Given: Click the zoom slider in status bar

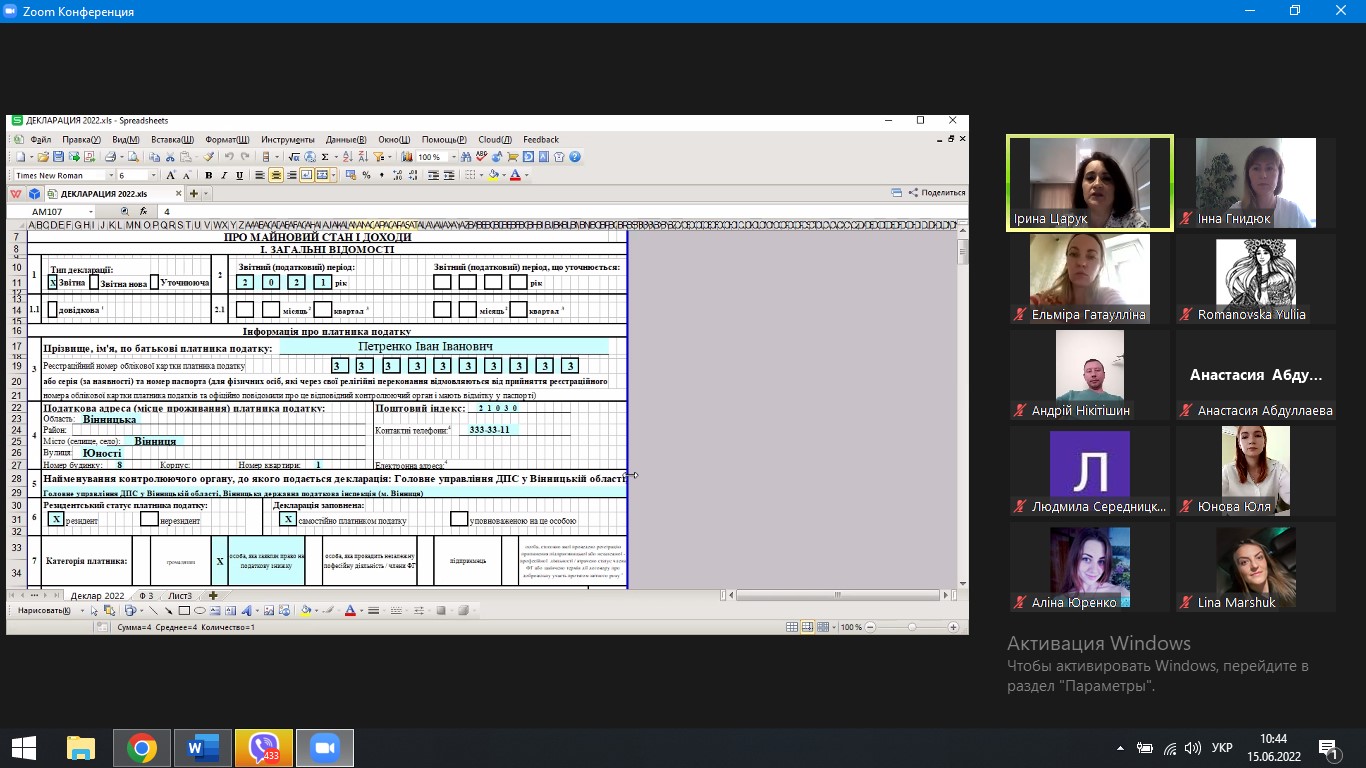Looking at the screenshot, I should [911, 627].
